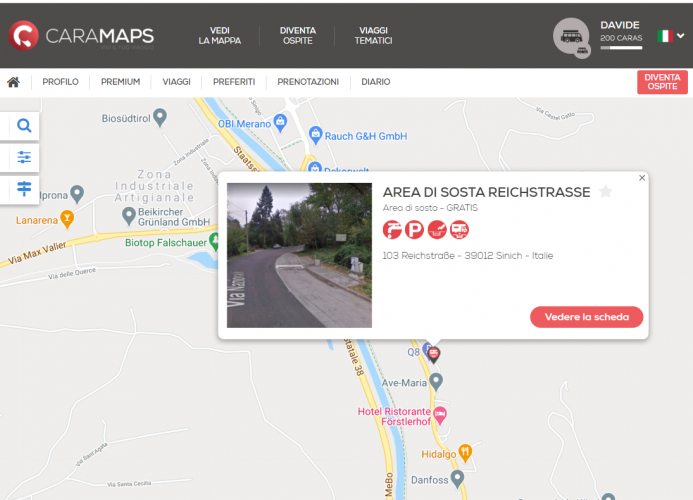This screenshot has width=693, height=500.
Task: Open the Prenotazioni tab
Action: coord(308,82)
